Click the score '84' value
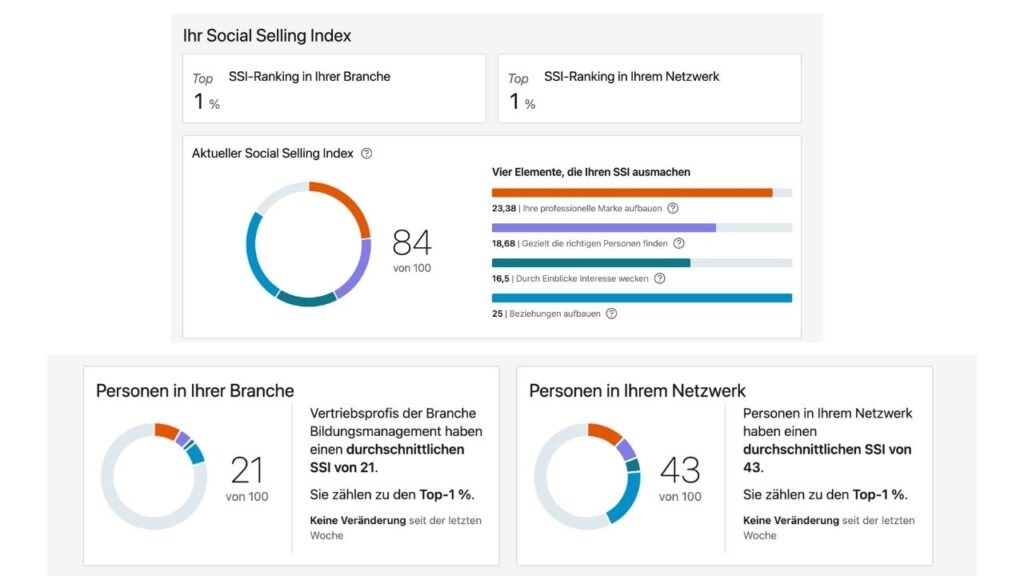The width and height of the screenshot is (1024, 576). (x=412, y=243)
